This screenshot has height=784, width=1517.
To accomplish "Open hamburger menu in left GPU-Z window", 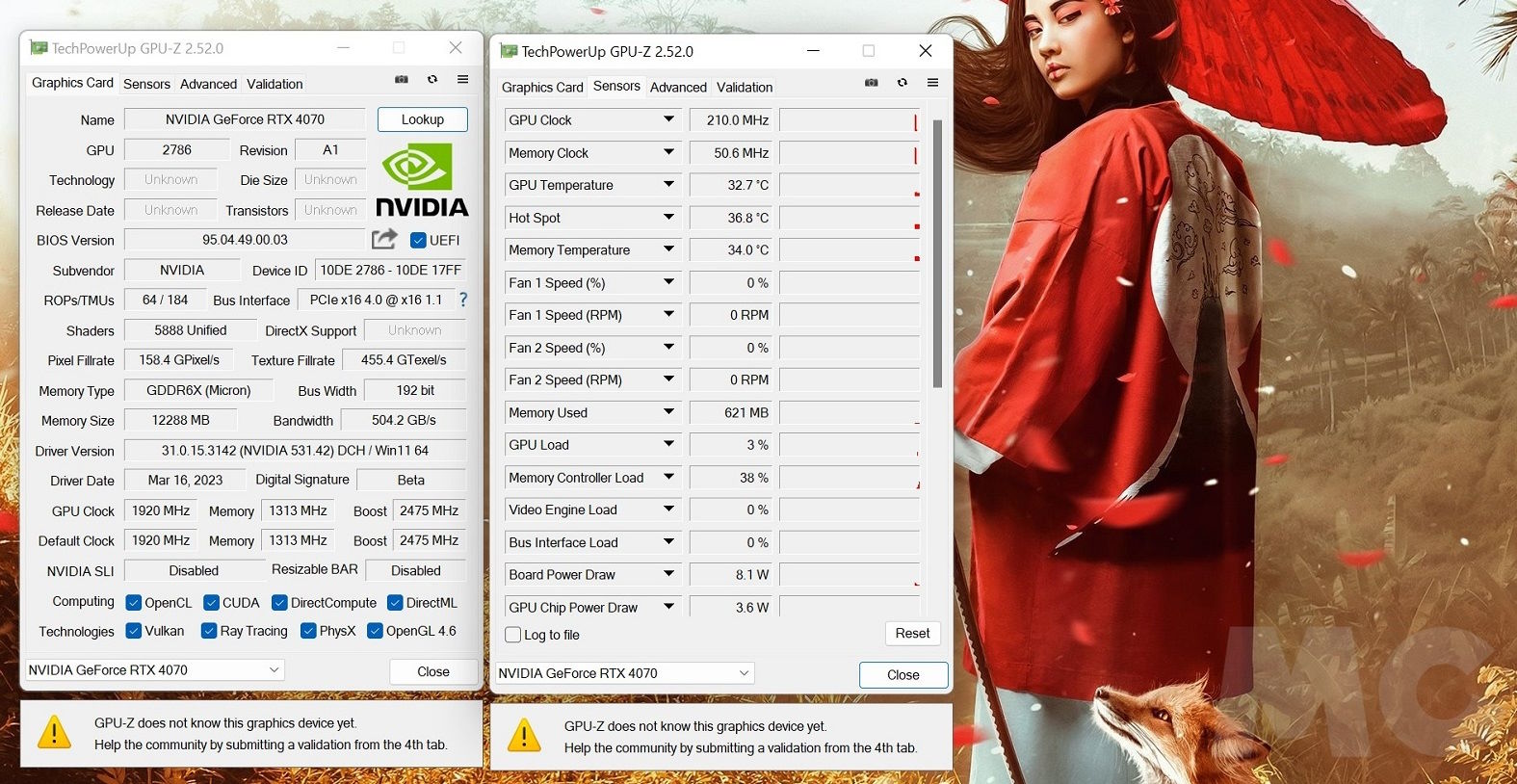I will pos(463,79).
